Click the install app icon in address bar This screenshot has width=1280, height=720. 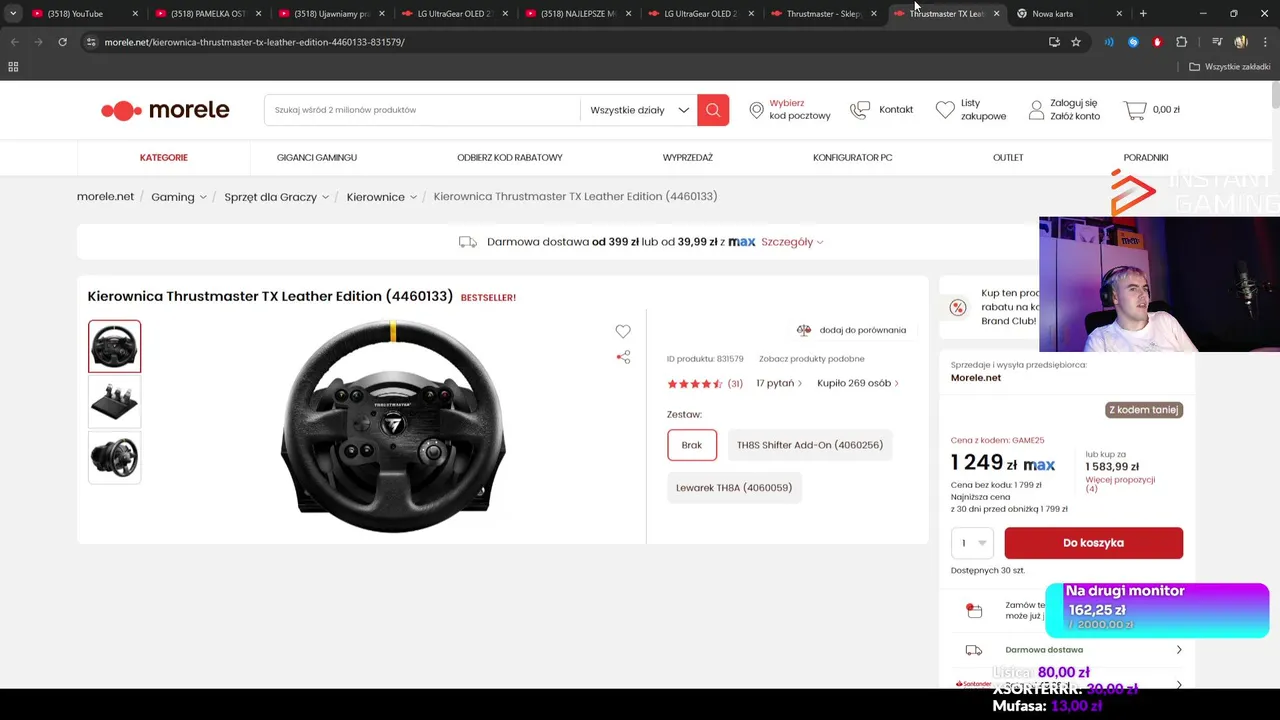click(1054, 42)
